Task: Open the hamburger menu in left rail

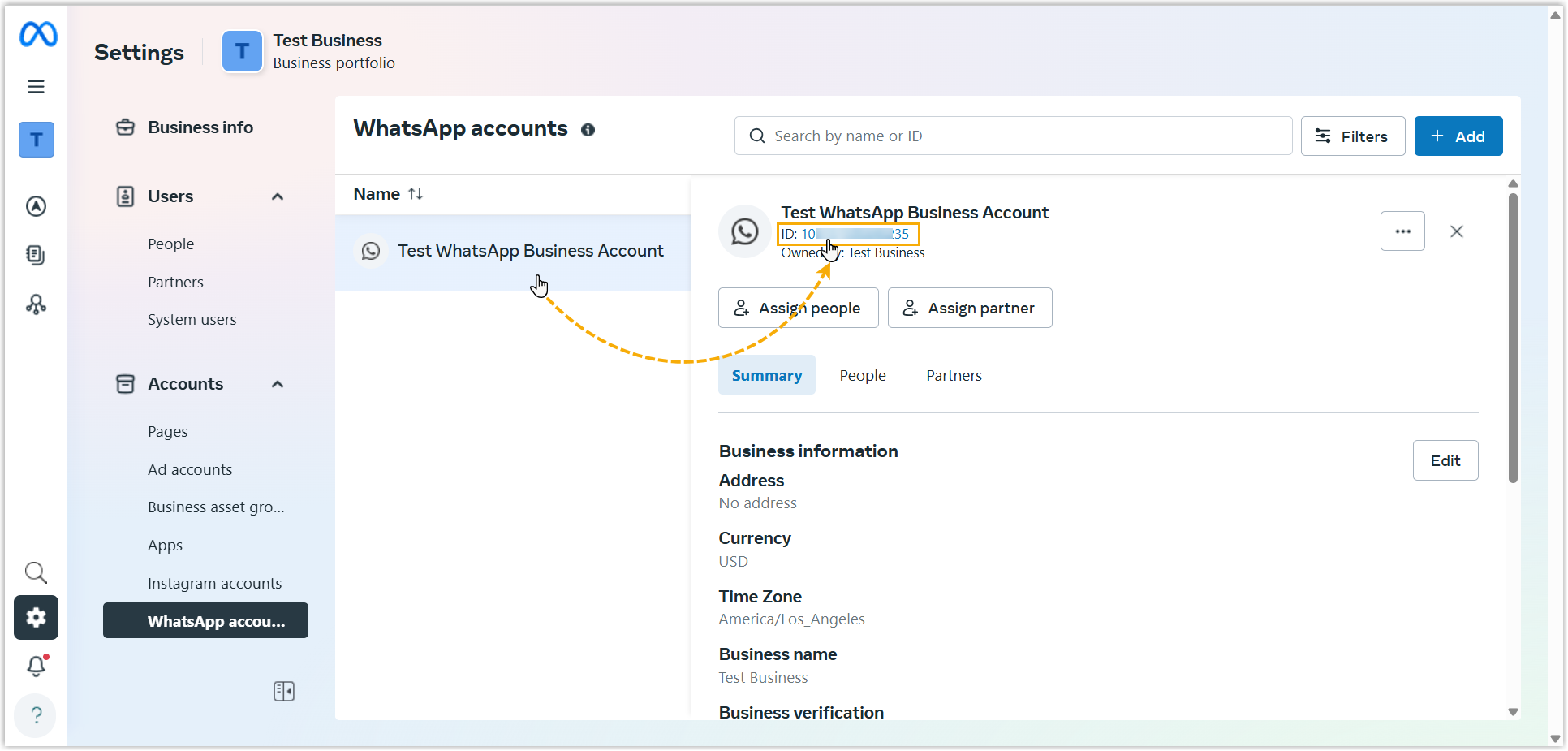Action: coord(37,87)
